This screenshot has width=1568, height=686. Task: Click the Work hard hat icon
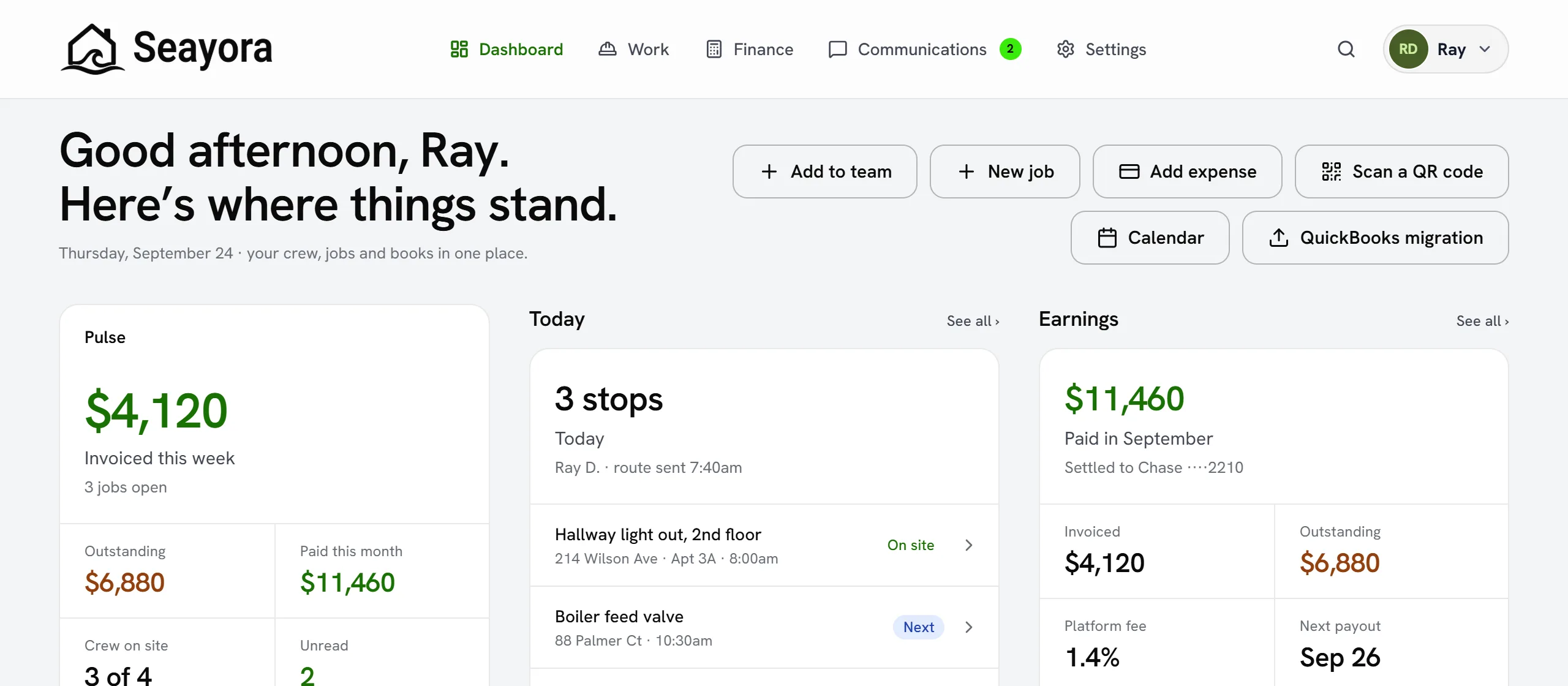pyautogui.click(x=607, y=49)
